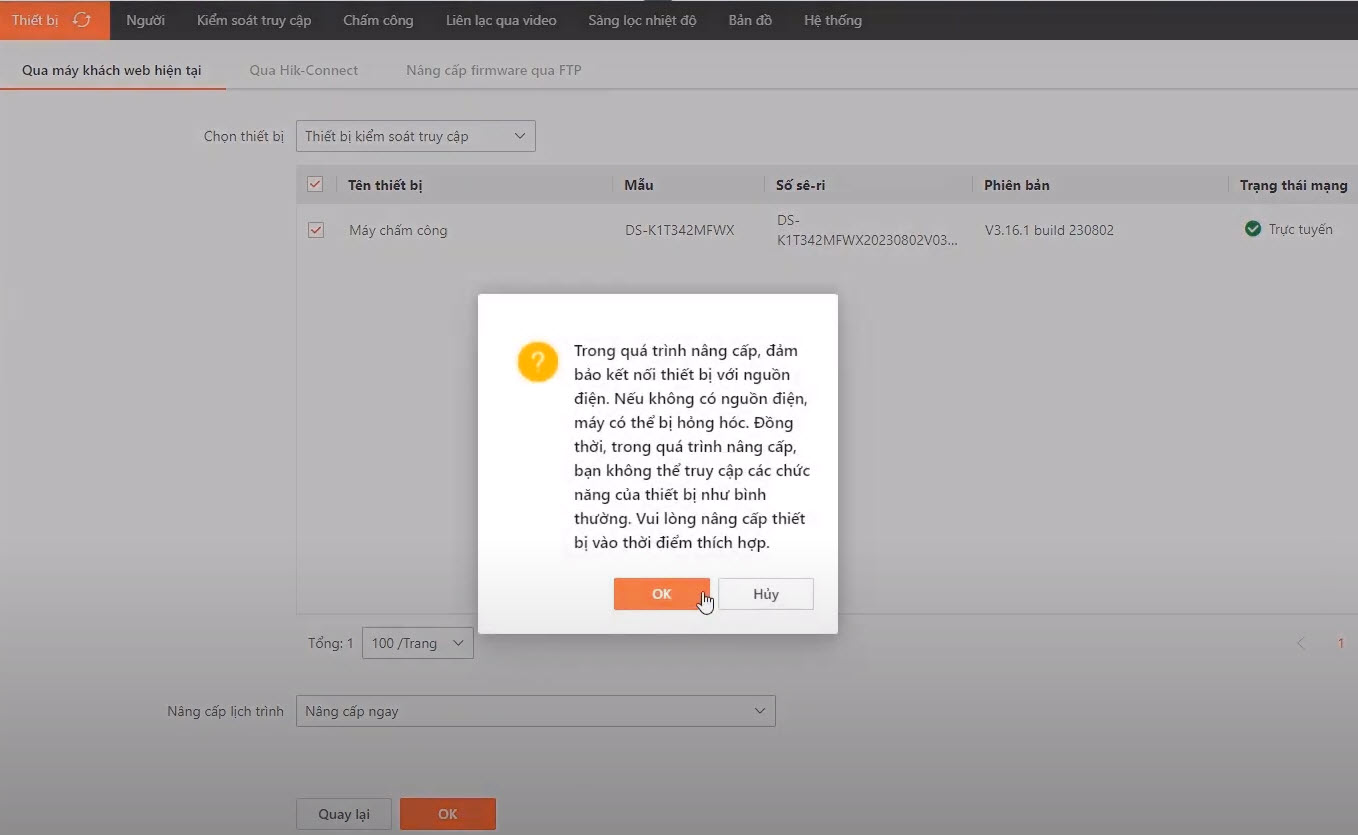
Task: Open the Chọn thiết bị dropdown
Action: pyautogui.click(x=415, y=136)
